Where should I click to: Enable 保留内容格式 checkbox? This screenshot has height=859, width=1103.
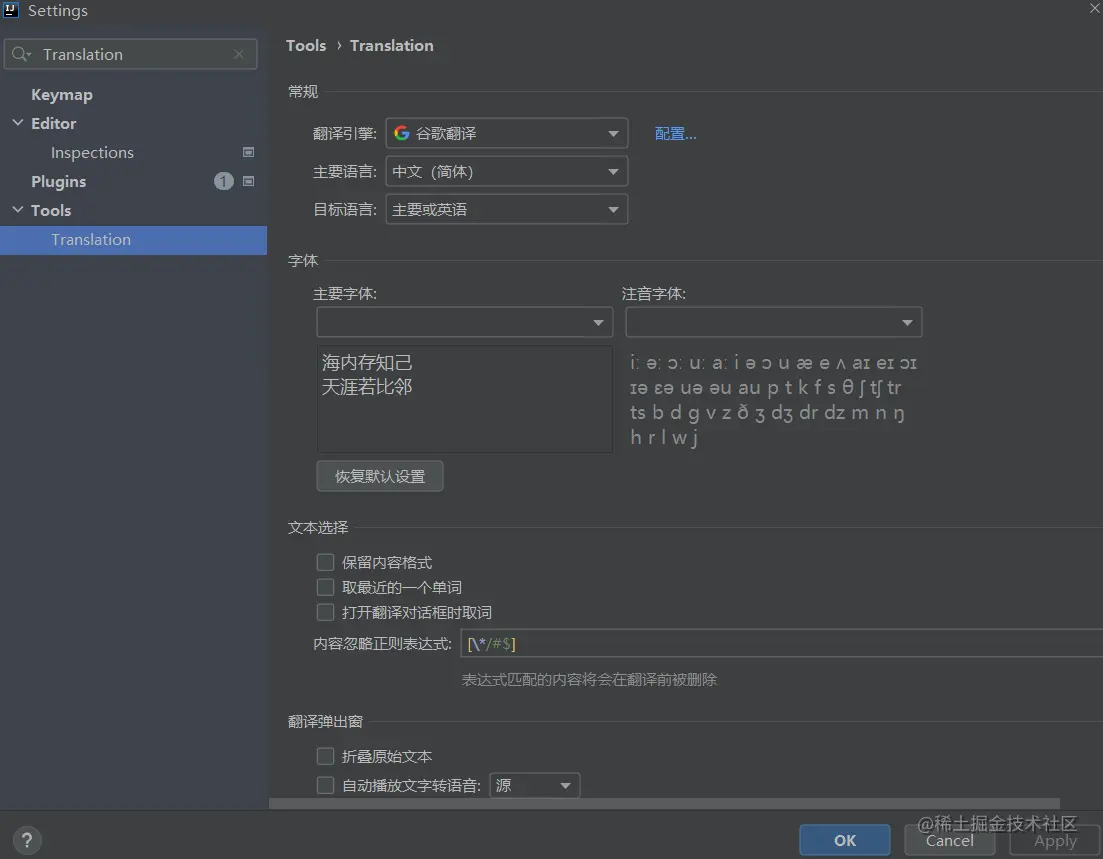coord(325,562)
